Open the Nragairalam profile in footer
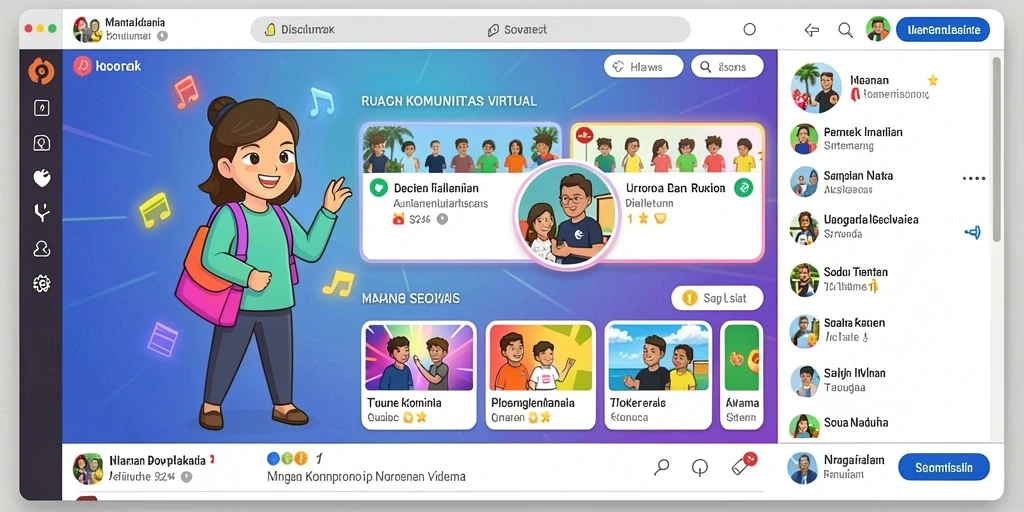 (x=837, y=468)
